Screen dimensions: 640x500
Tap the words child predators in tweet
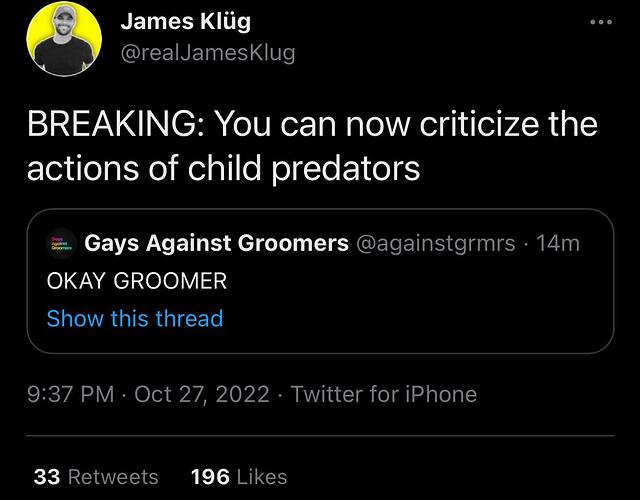pyautogui.click(x=304, y=168)
